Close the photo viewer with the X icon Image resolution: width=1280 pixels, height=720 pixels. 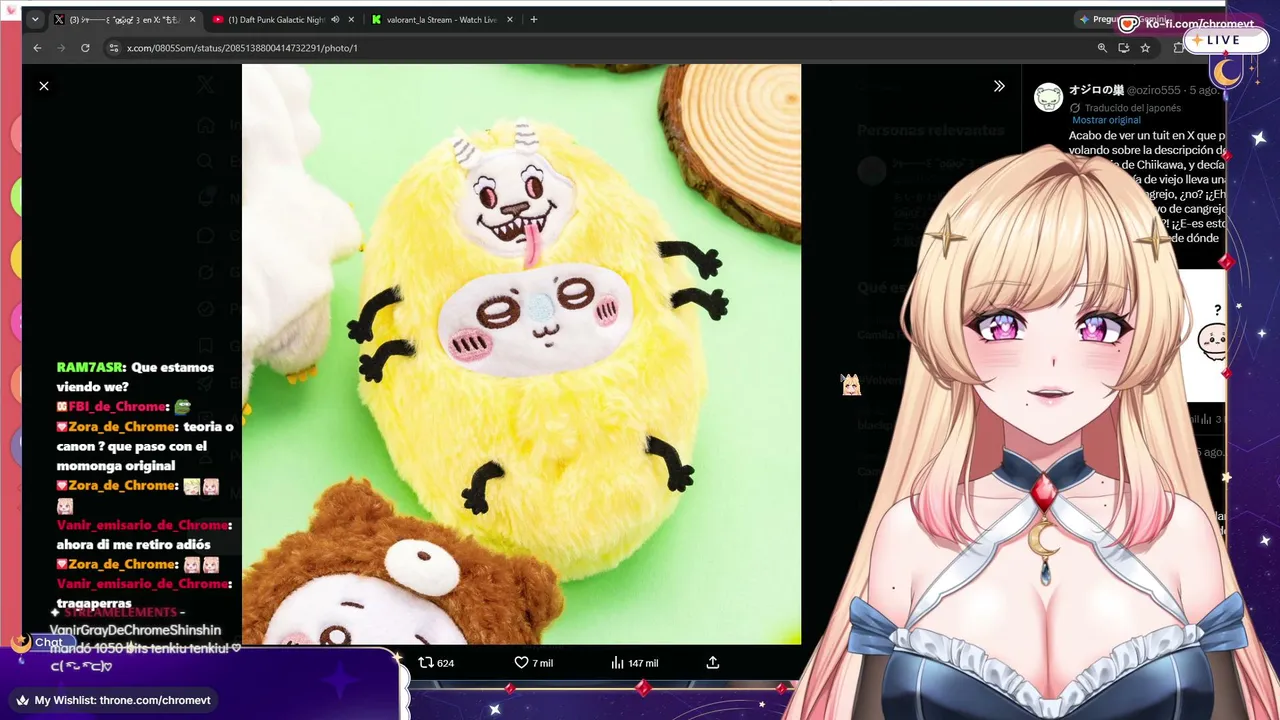pos(44,86)
